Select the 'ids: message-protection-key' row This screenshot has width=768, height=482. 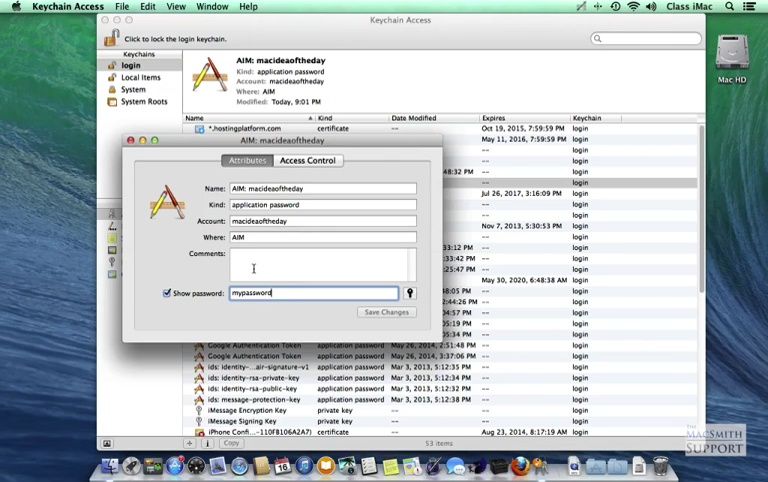(441, 400)
